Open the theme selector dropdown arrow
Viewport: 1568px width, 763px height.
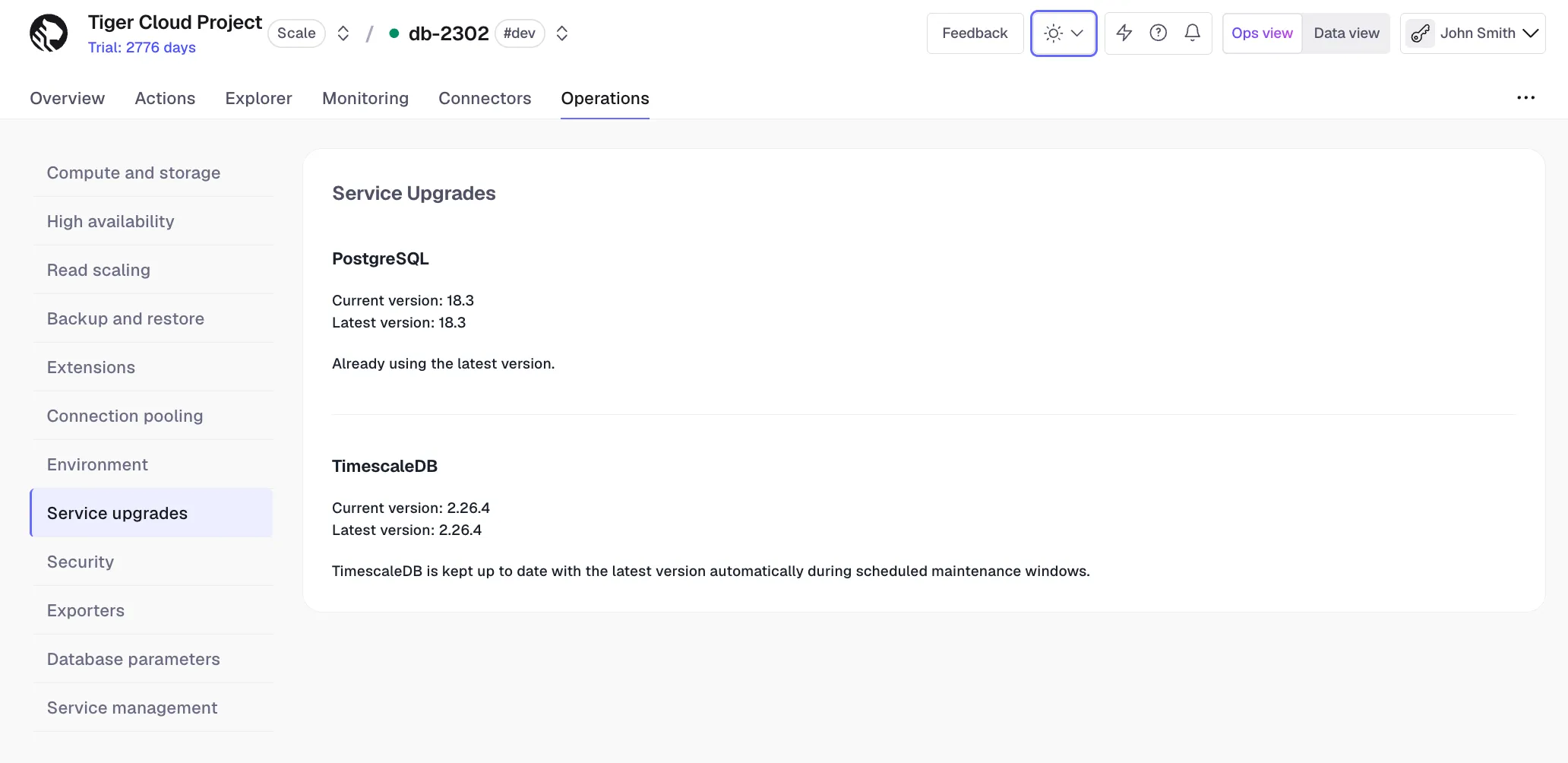click(x=1077, y=33)
